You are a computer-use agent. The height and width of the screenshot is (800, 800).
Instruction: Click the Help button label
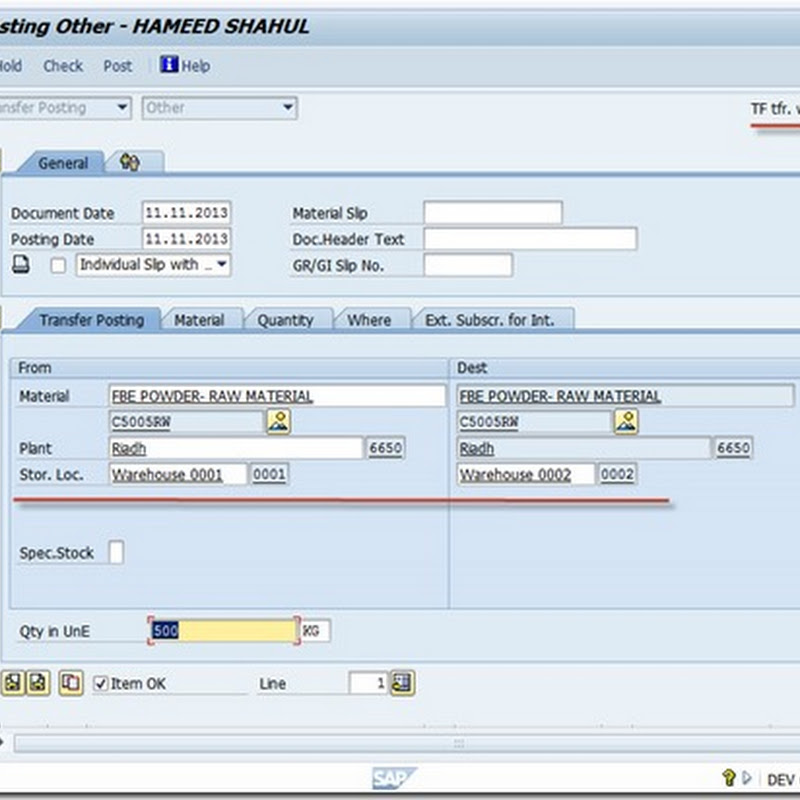196,66
